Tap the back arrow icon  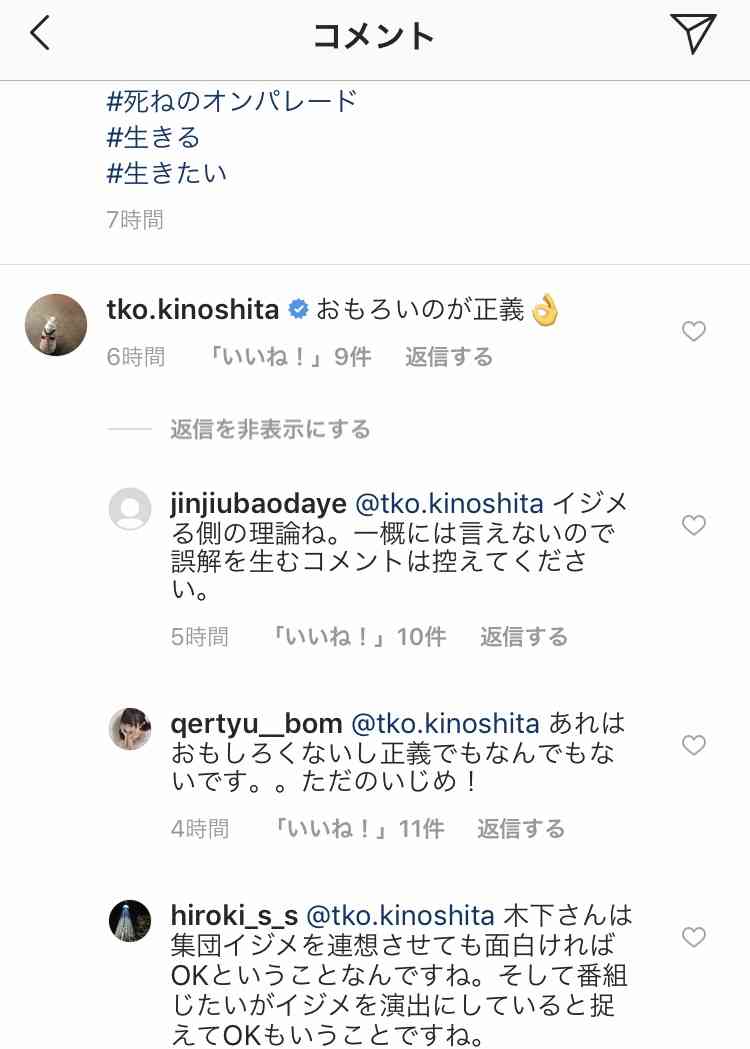tap(40, 35)
